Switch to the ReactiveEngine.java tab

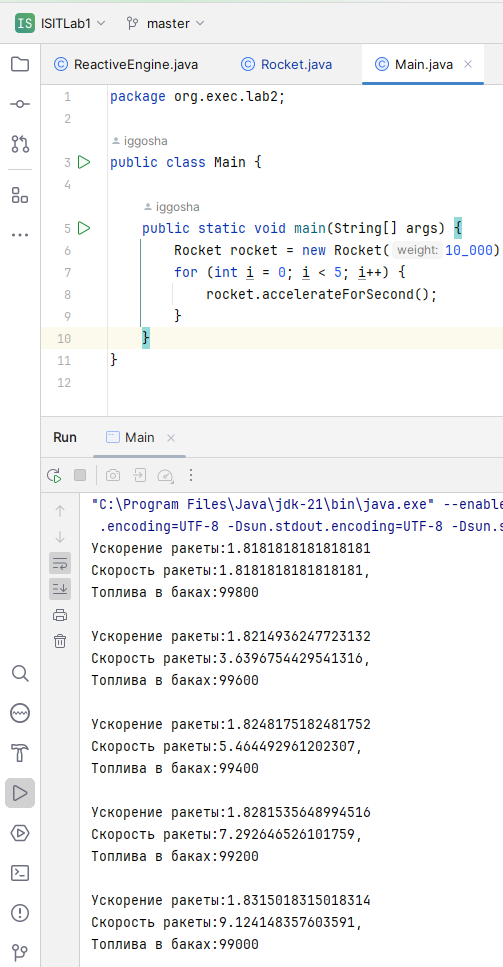pyautogui.click(x=126, y=64)
